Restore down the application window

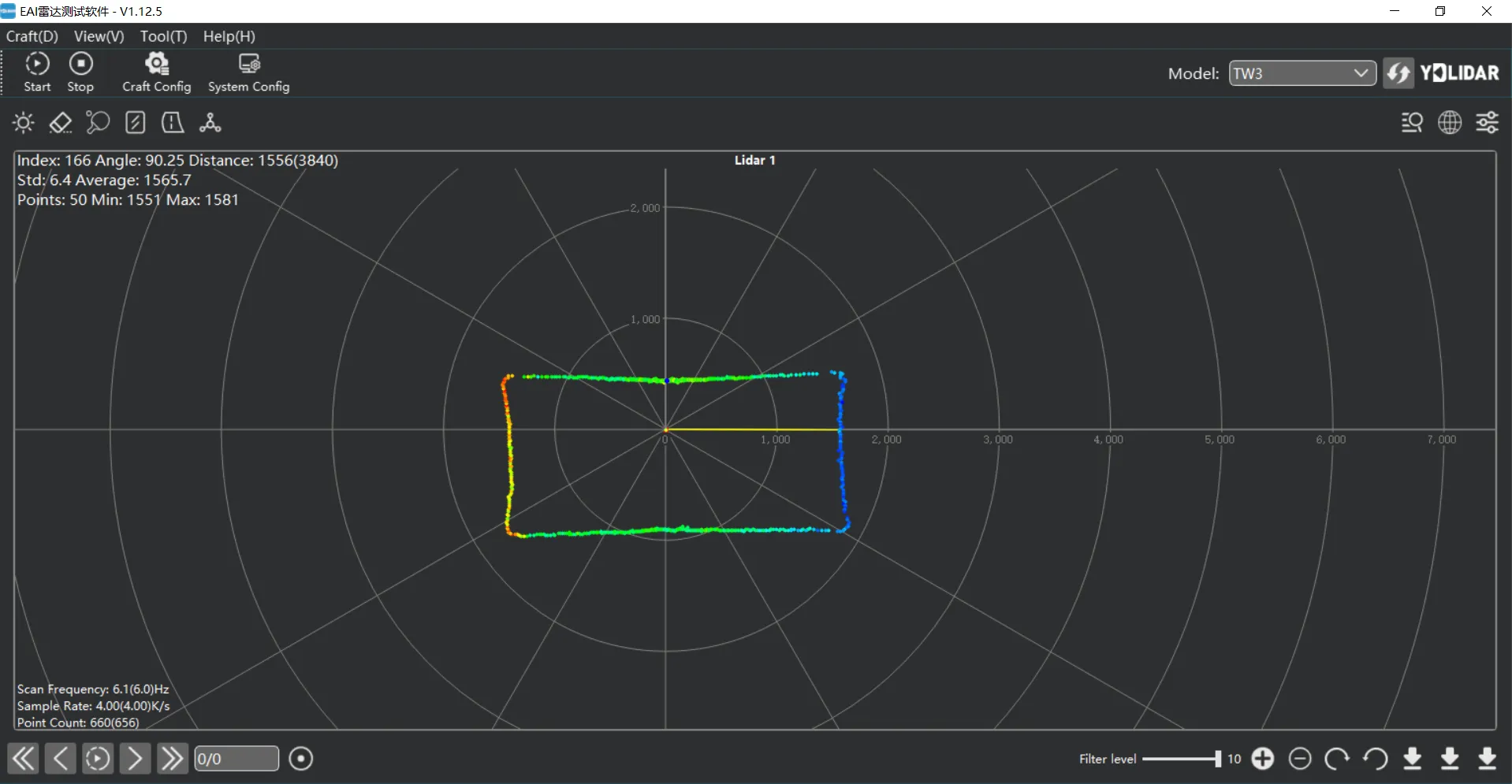coord(1440,11)
